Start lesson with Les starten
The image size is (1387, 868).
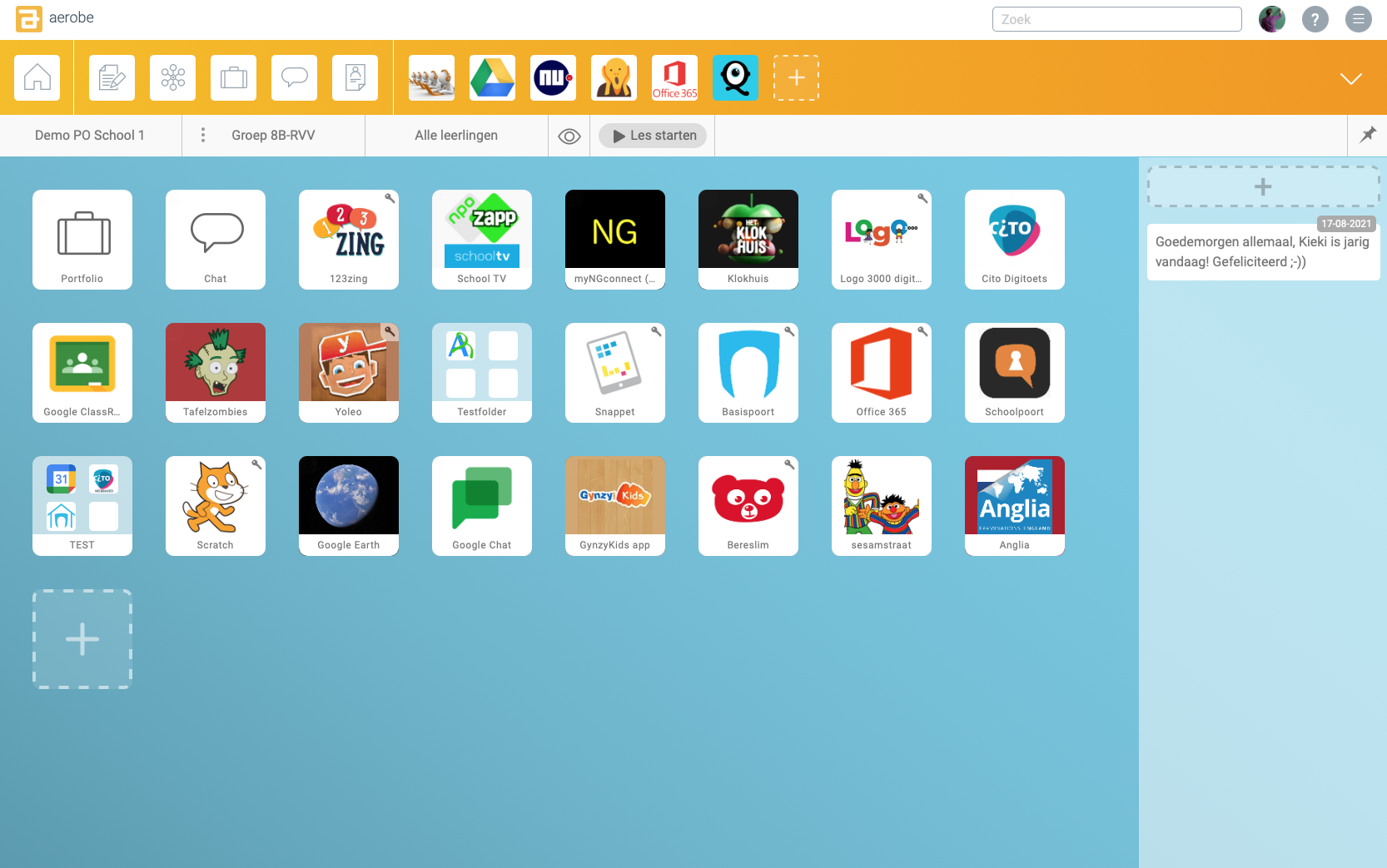tap(653, 136)
